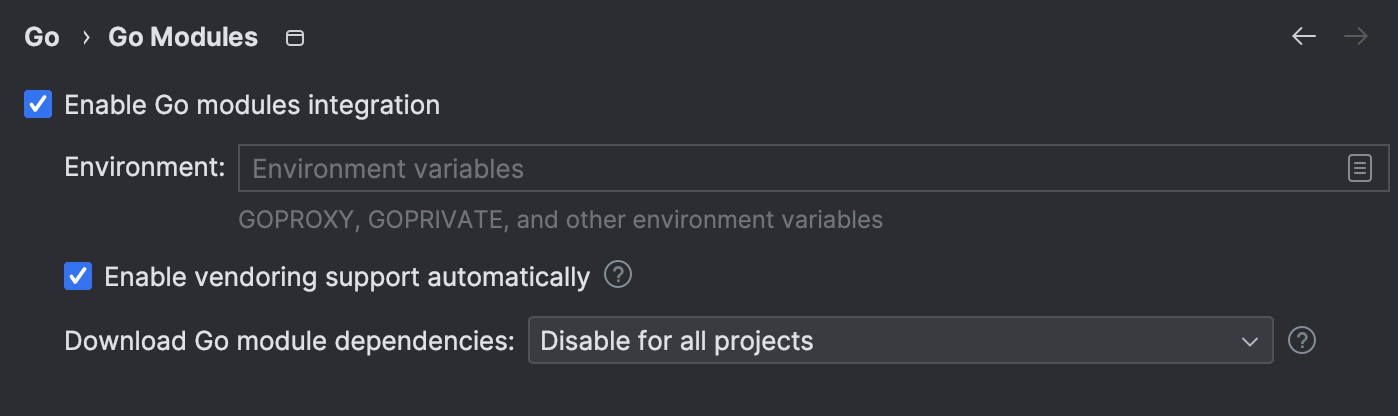The height and width of the screenshot is (416, 1398).
Task: Click the Environment field label
Action: click(x=145, y=167)
